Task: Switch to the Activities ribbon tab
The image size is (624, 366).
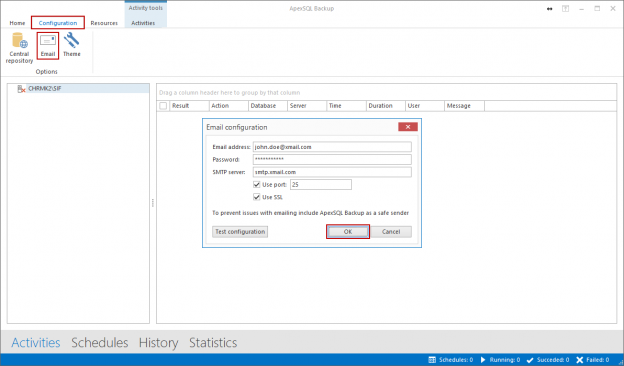Action: (x=143, y=23)
